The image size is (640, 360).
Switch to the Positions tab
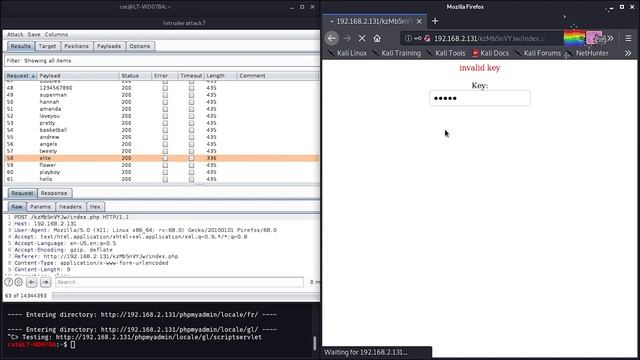[76, 46]
